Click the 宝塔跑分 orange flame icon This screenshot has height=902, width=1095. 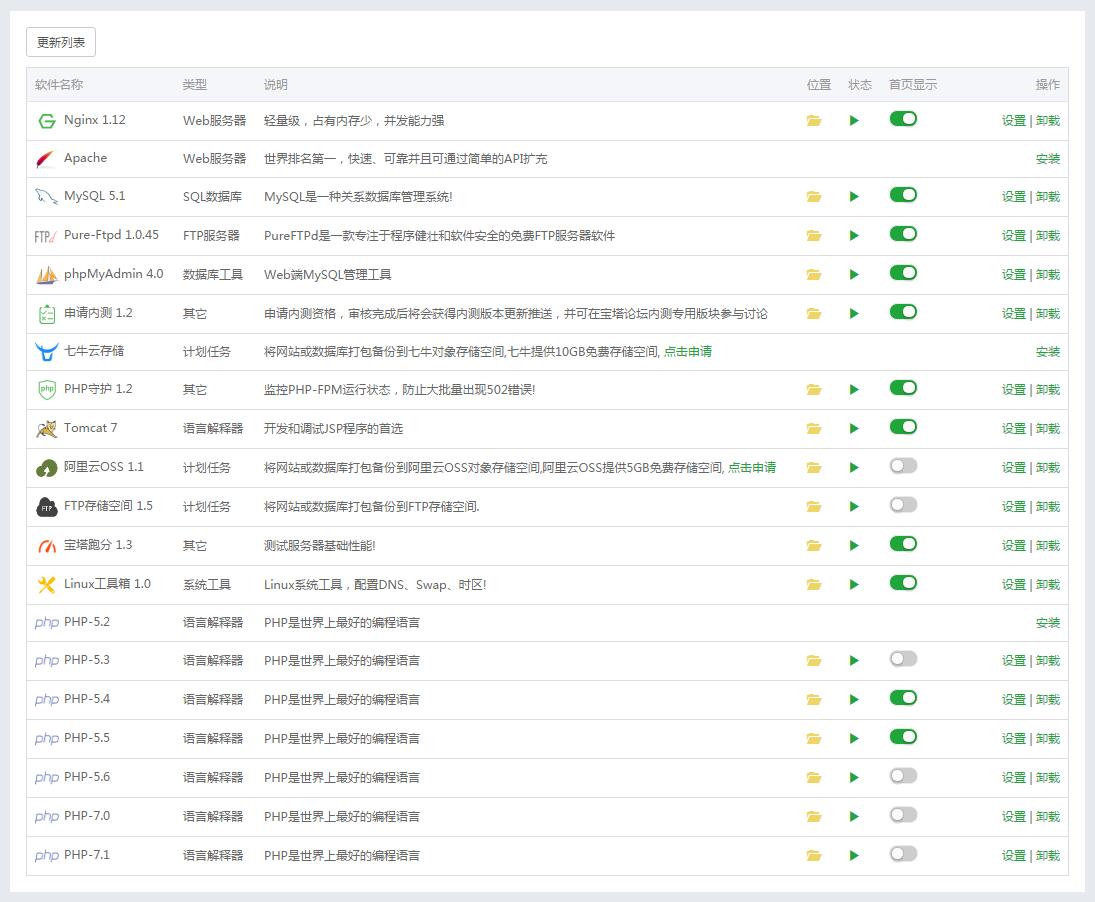coord(47,545)
